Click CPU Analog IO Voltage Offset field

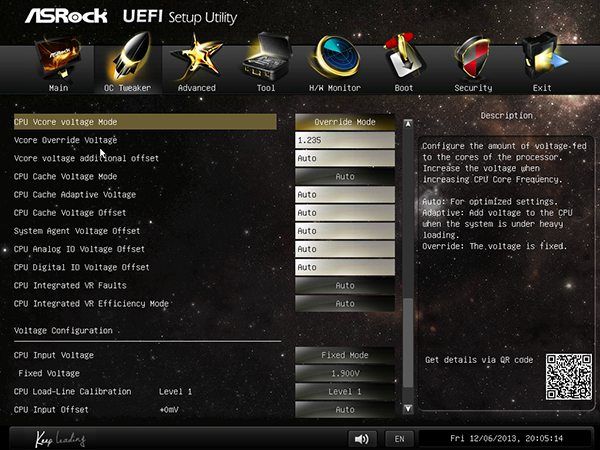coord(345,249)
